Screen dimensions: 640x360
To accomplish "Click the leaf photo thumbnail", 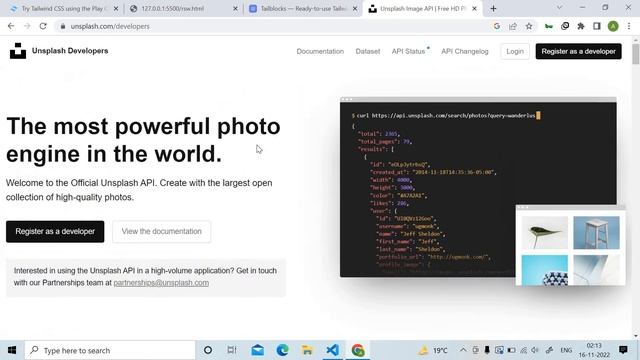I will pyautogui.click(x=544, y=233).
